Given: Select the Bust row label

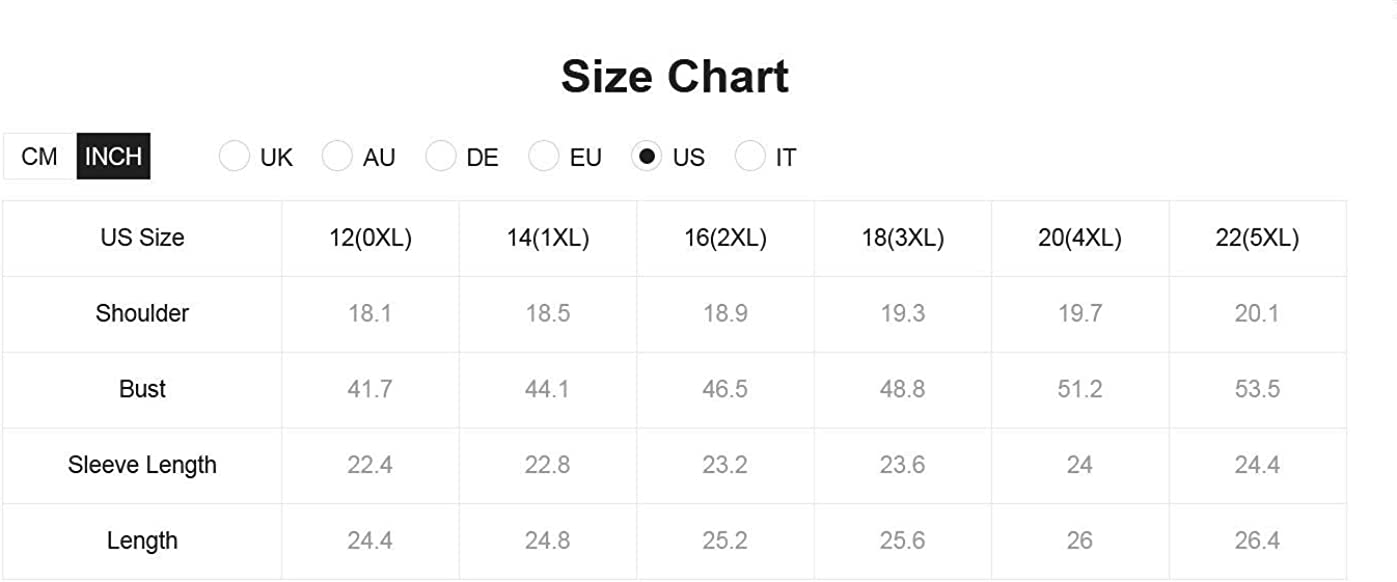Looking at the screenshot, I should point(142,389).
